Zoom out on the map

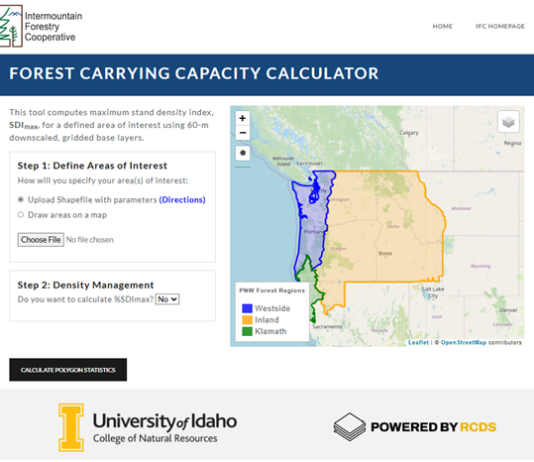pyautogui.click(x=242, y=133)
